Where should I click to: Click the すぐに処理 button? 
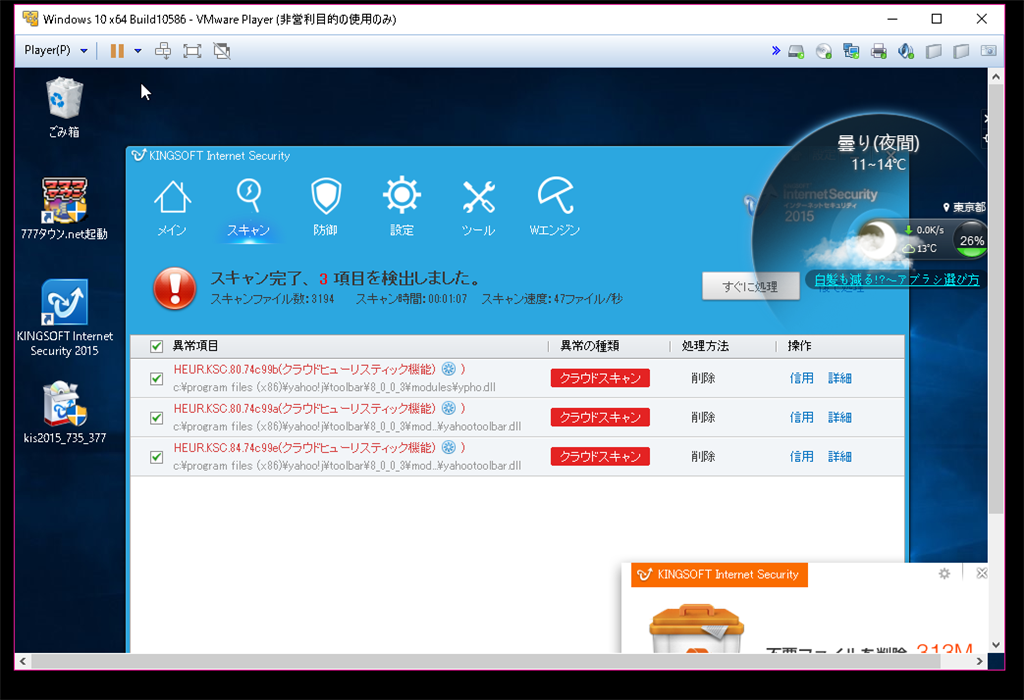(750, 286)
